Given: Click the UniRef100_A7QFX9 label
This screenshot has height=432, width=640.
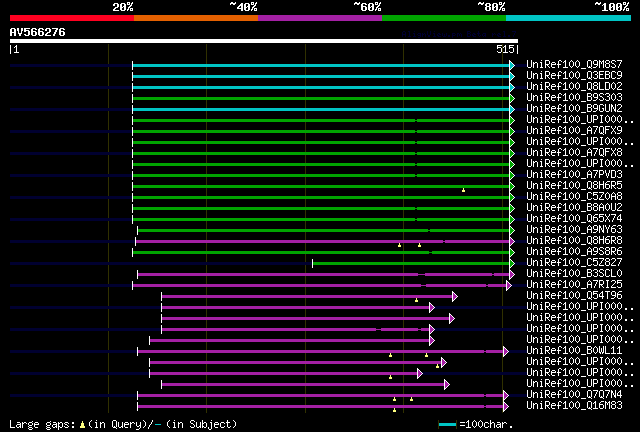Looking at the screenshot, I should click(574, 131).
